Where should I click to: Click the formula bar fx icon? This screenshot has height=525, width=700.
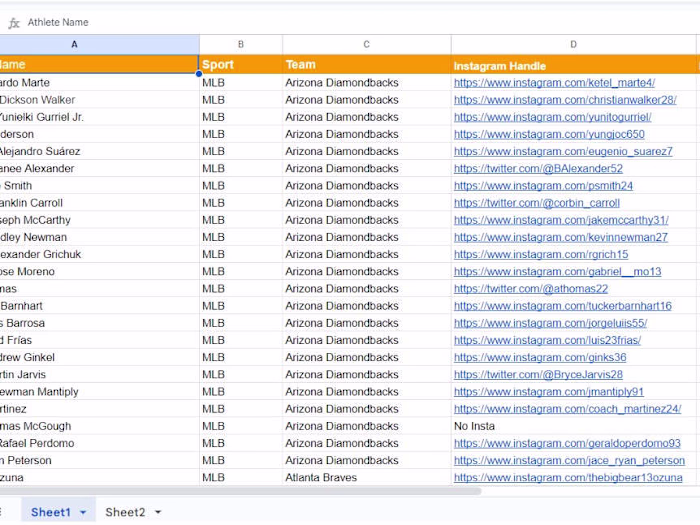pos(14,23)
